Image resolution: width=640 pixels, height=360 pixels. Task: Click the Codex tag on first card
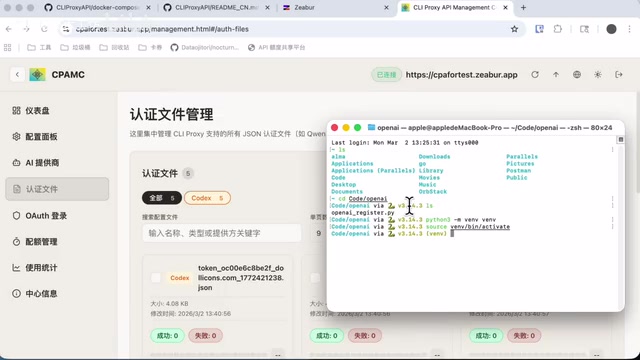(x=180, y=278)
